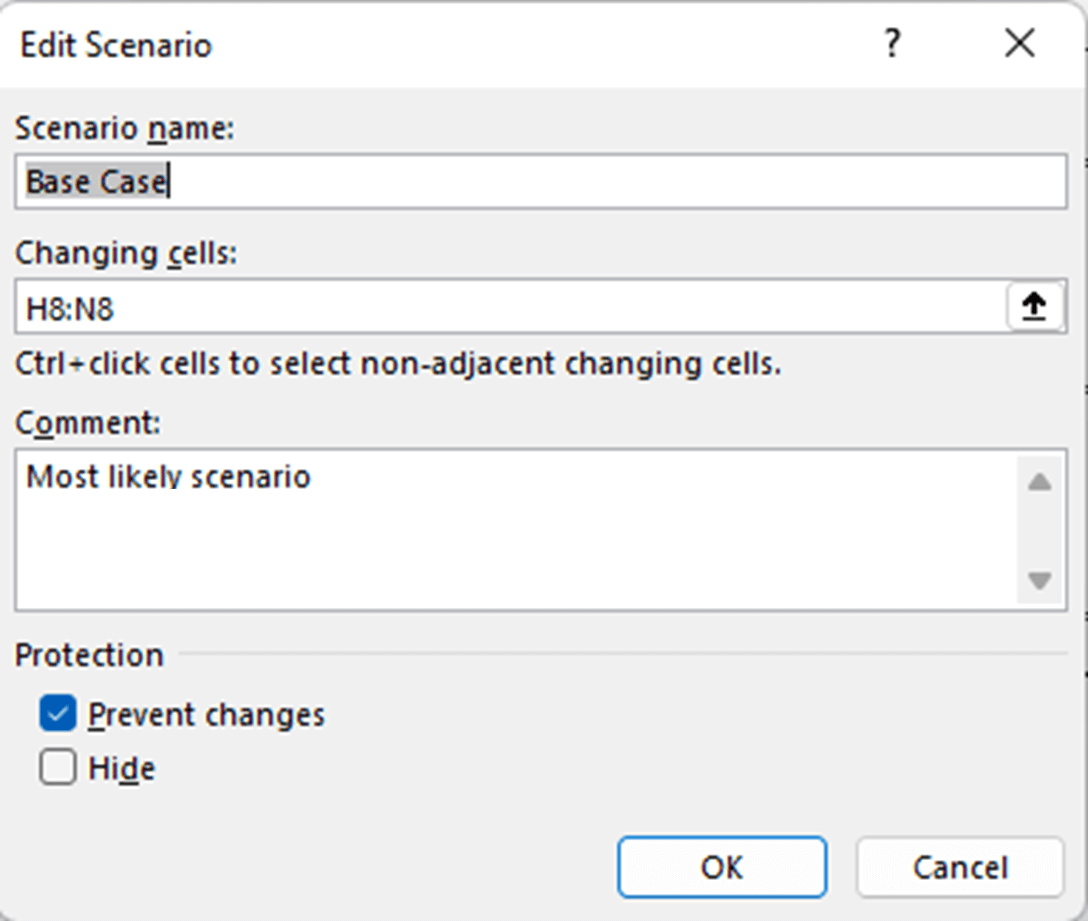Enable the Hide checkbox under Protection

[57, 768]
